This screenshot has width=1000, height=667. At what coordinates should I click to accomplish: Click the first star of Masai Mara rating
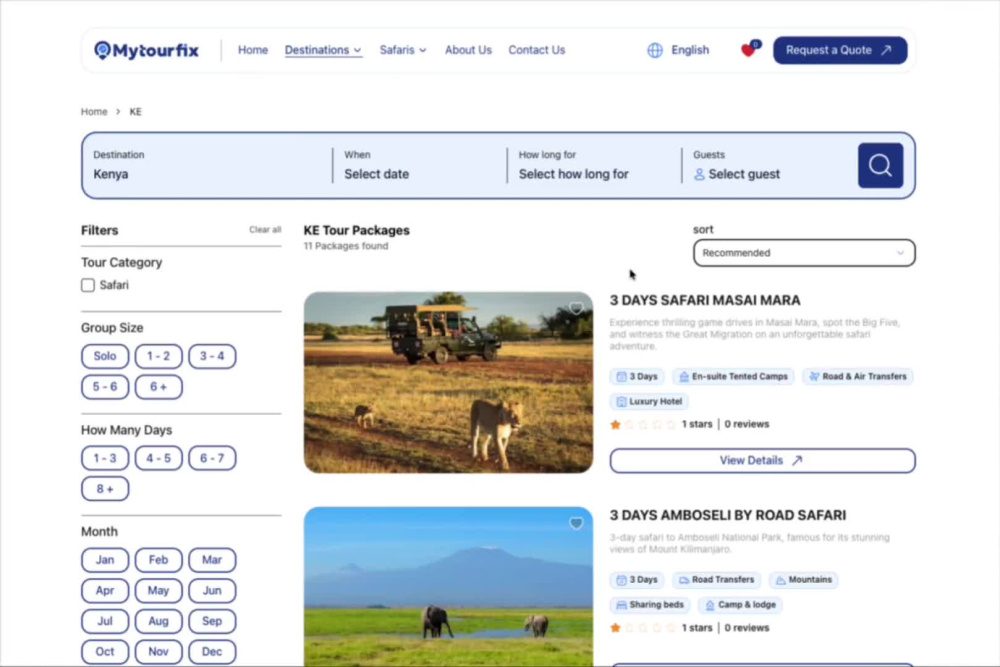615,424
